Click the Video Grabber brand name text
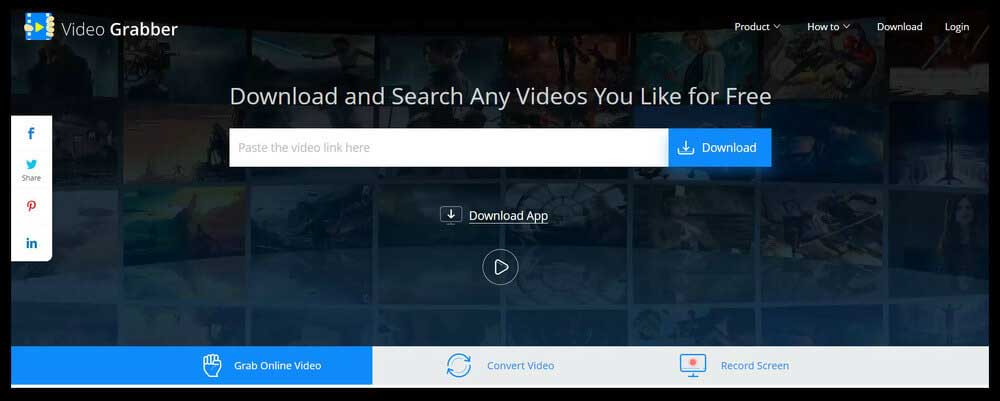This screenshot has width=1000, height=401. point(119,29)
